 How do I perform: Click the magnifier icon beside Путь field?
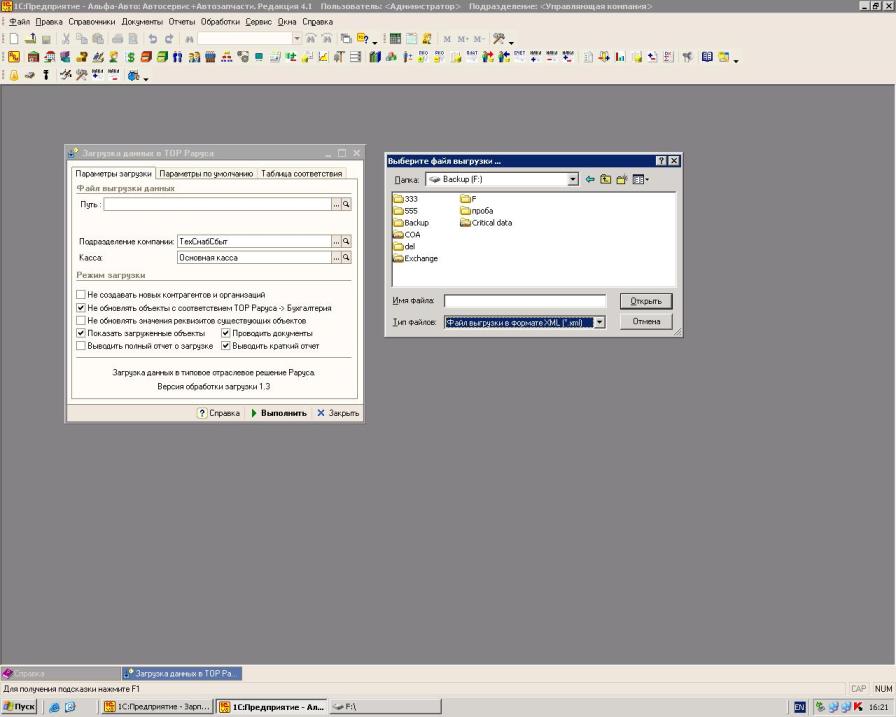(x=346, y=204)
